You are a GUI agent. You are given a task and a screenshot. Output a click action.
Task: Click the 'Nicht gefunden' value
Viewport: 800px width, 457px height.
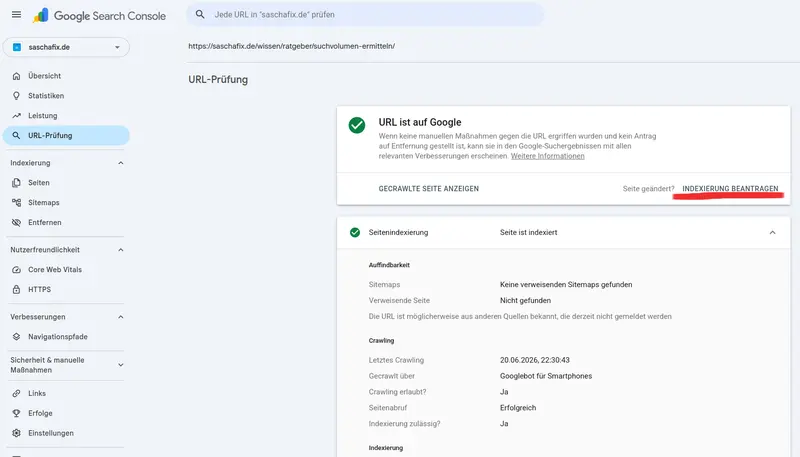[525, 300]
